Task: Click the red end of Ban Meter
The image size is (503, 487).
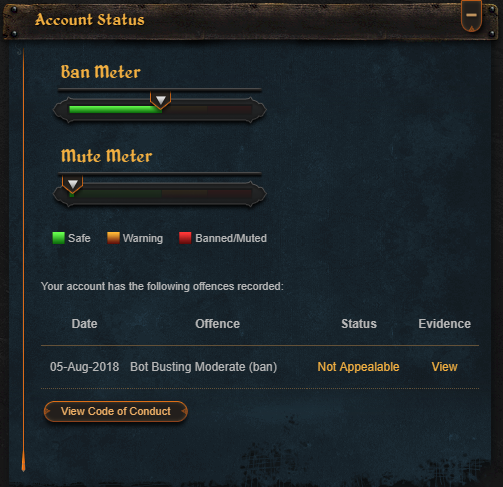Action: tap(229, 109)
